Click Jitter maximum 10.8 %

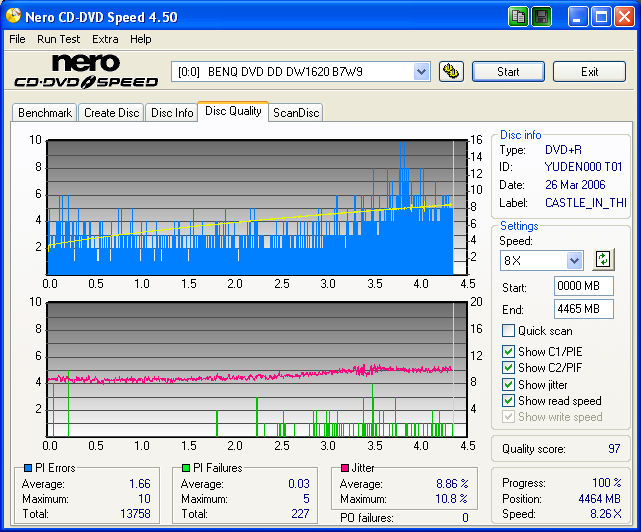pos(451,499)
